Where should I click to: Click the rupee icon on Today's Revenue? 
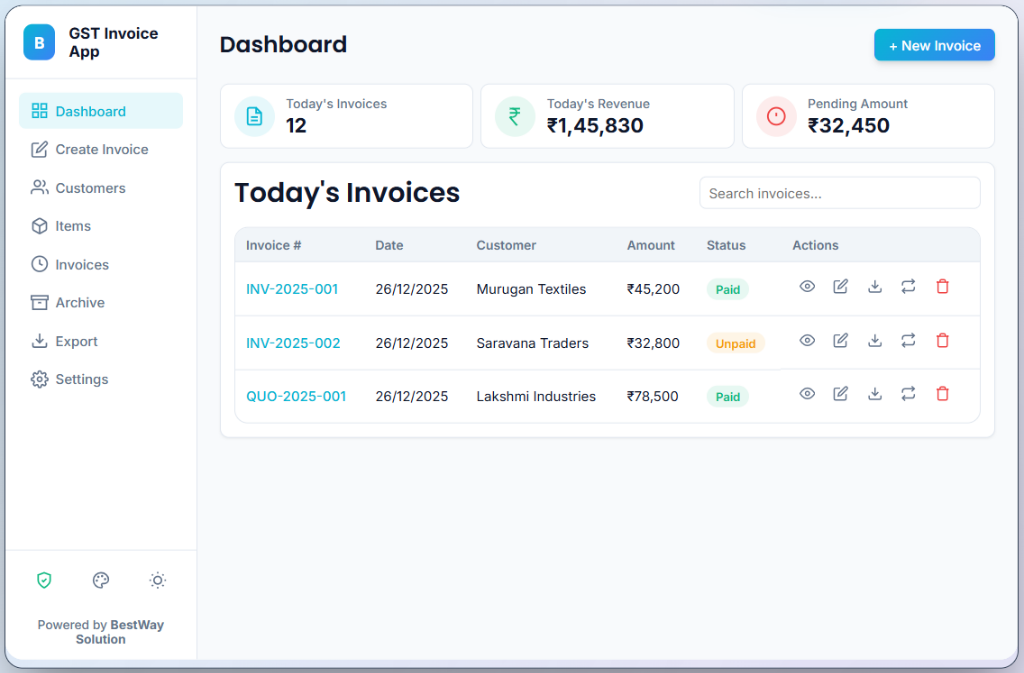[x=515, y=116]
